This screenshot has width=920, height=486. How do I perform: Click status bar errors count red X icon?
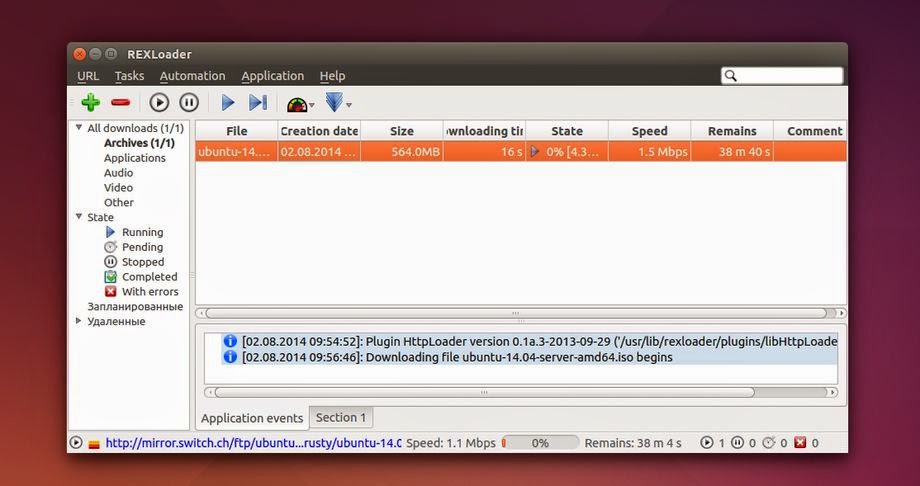[x=800, y=443]
